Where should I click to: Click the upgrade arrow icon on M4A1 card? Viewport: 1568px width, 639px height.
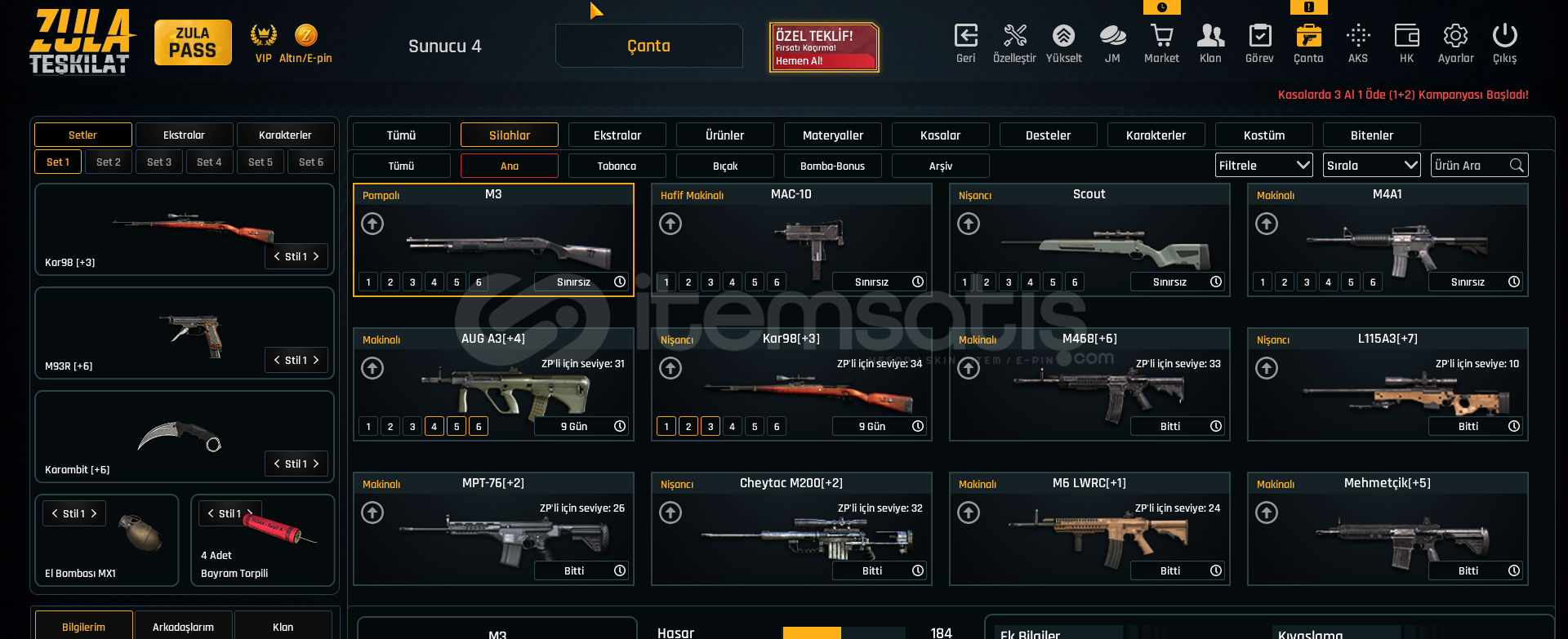point(1267,224)
